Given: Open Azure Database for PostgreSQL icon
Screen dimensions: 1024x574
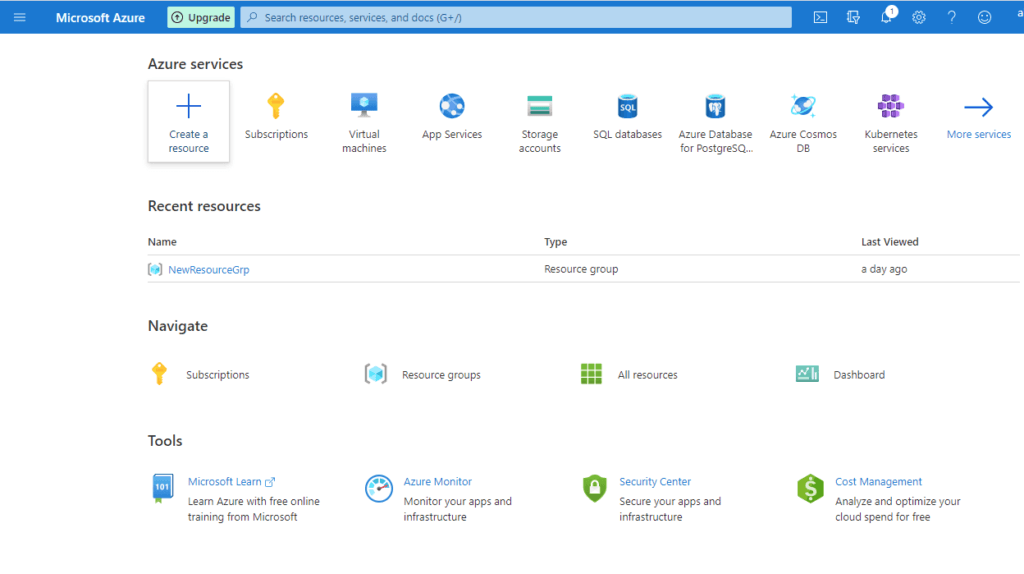Looking at the screenshot, I should pyautogui.click(x=715, y=106).
